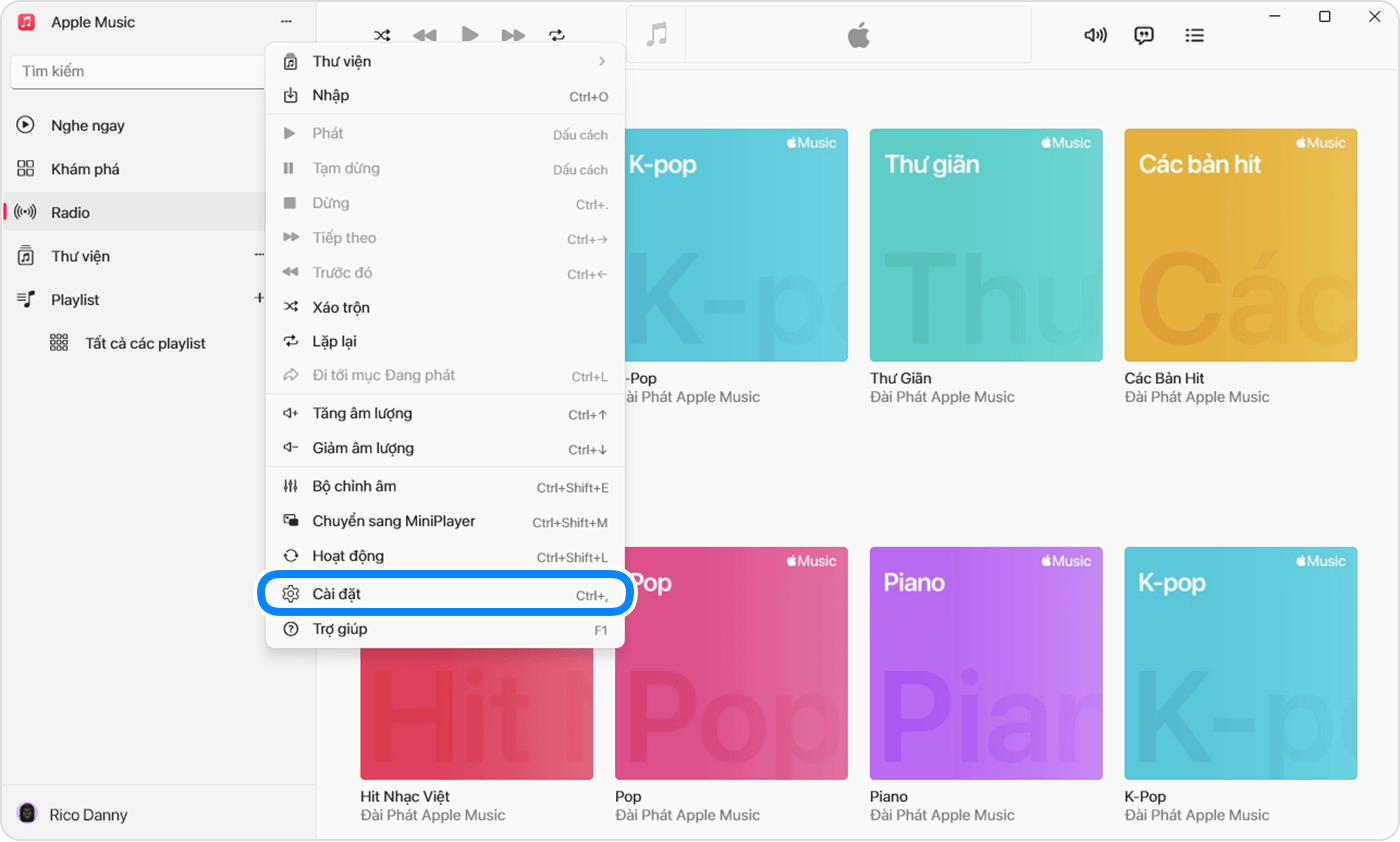This screenshot has width=1400, height=842.
Task: Expand the Thư viện submenu in the menu
Action: coord(445,61)
